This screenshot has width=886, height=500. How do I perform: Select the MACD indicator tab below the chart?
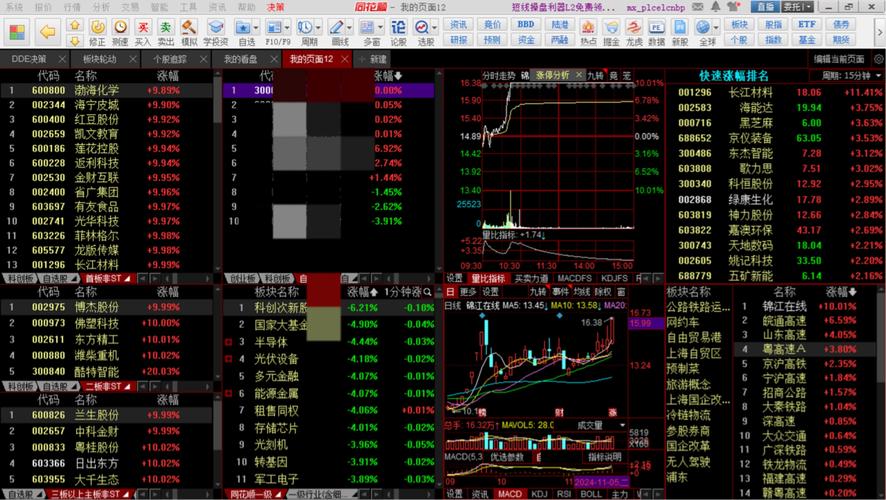[x=510, y=494]
